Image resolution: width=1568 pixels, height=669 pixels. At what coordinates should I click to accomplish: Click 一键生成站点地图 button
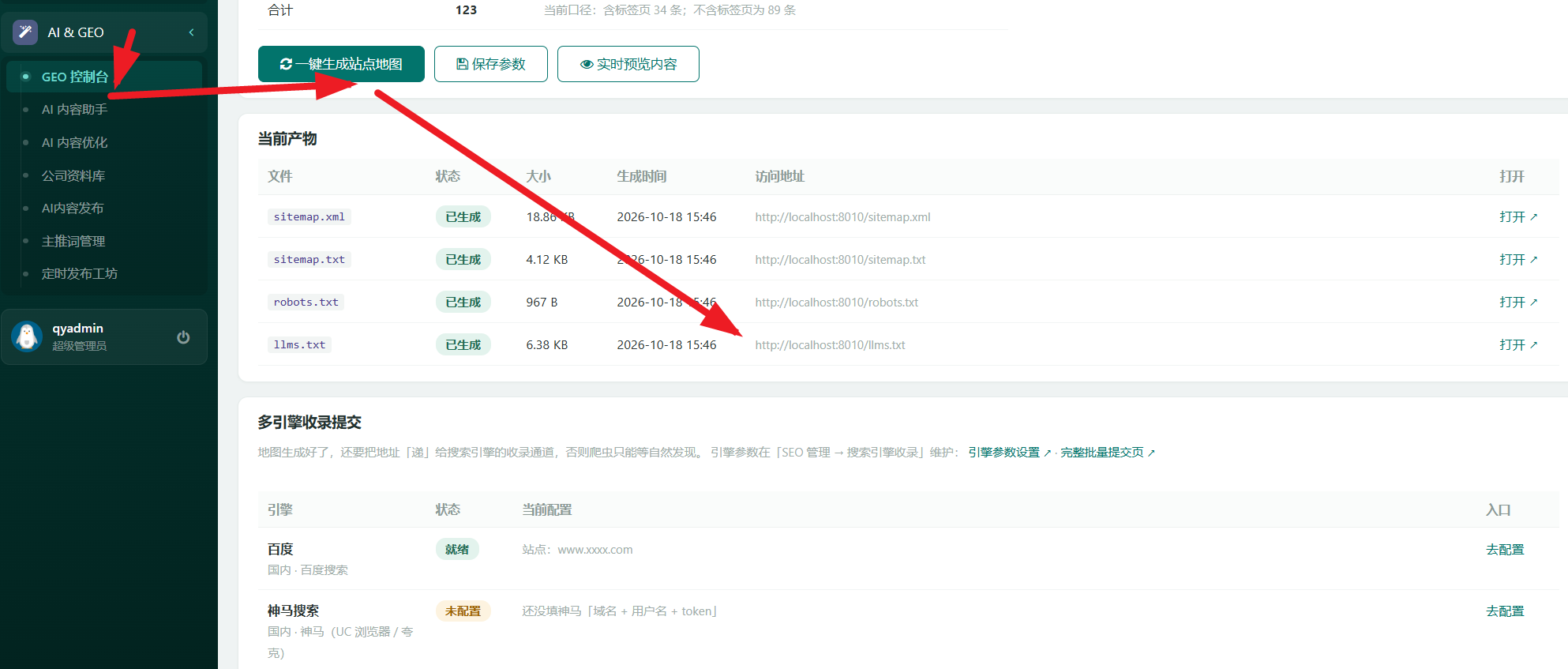point(341,64)
